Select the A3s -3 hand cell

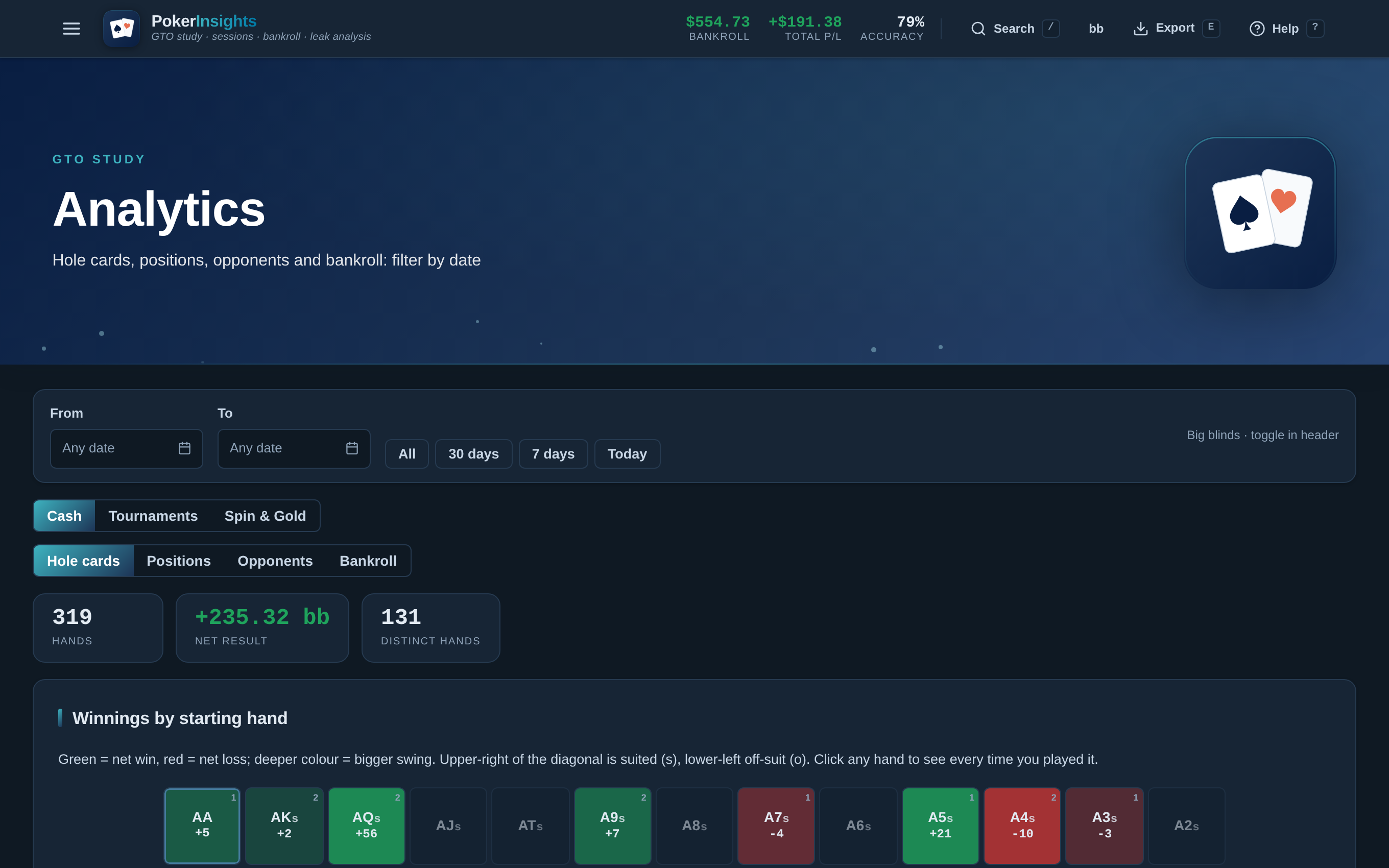(x=1105, y=826)
